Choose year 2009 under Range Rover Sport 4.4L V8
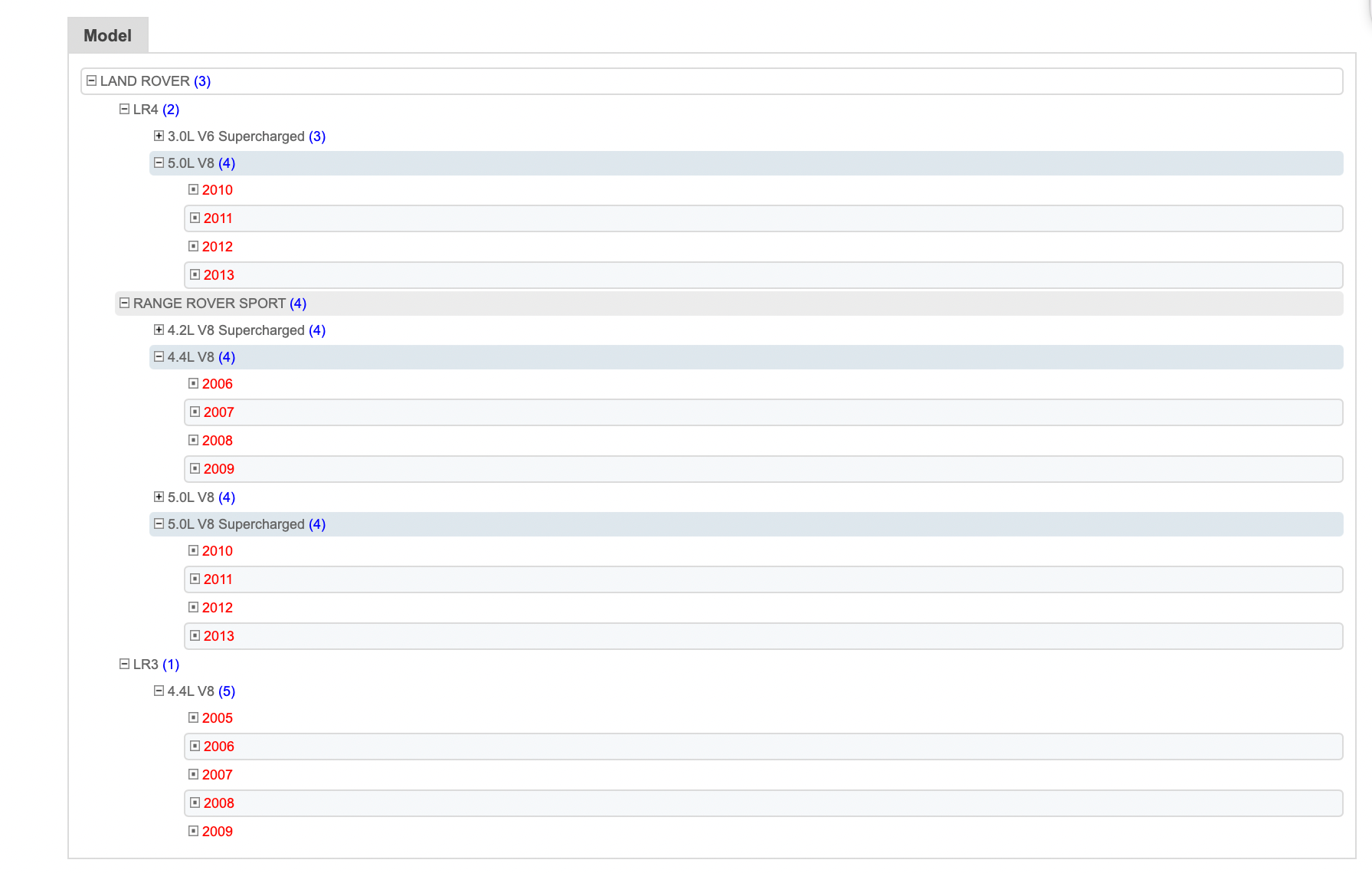The width and height of the screenshot is (1372, 873). (x=218, y=469)
